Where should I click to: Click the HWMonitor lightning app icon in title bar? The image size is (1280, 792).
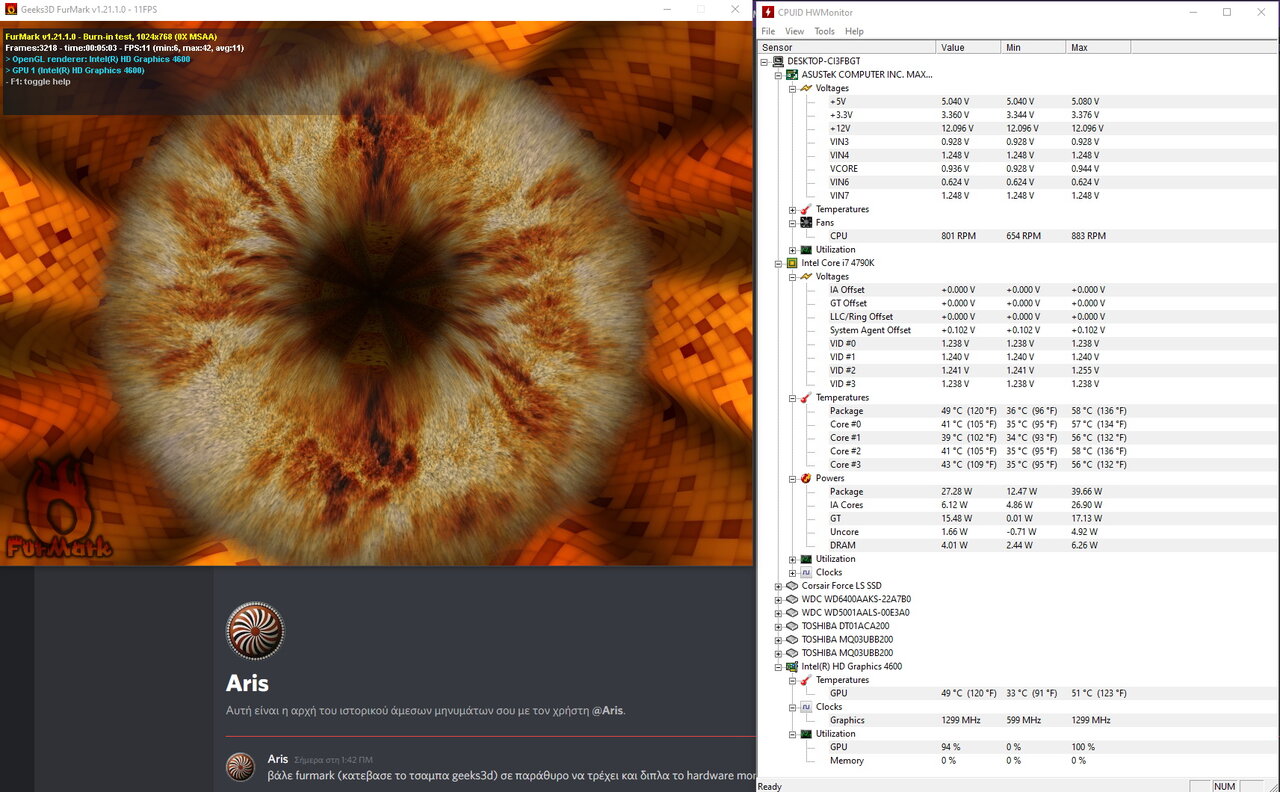coord(767,12)
